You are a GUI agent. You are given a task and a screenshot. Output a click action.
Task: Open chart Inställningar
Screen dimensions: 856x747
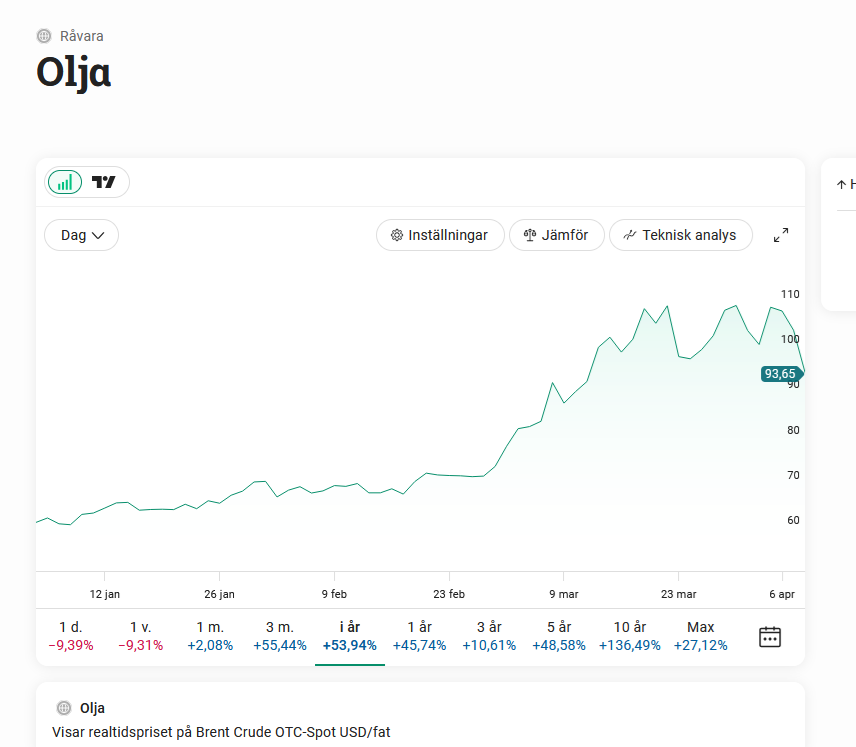point(440,235)
